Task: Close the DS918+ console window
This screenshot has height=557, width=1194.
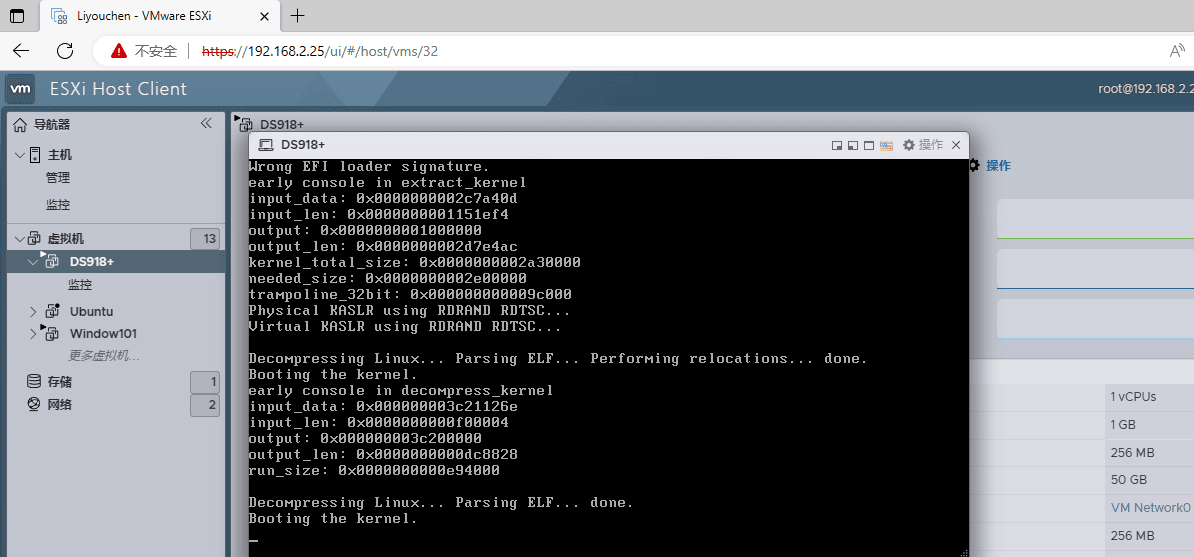Action: [956, 145]
